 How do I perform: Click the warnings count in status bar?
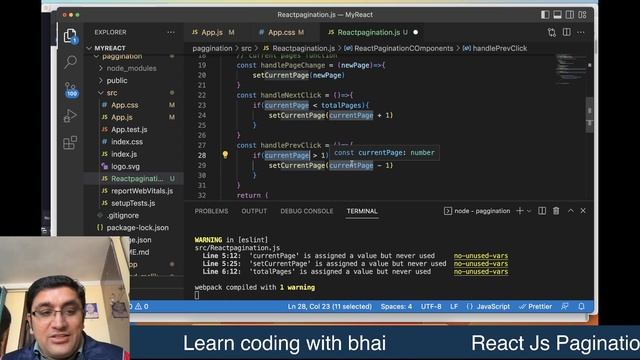[142, 306]
